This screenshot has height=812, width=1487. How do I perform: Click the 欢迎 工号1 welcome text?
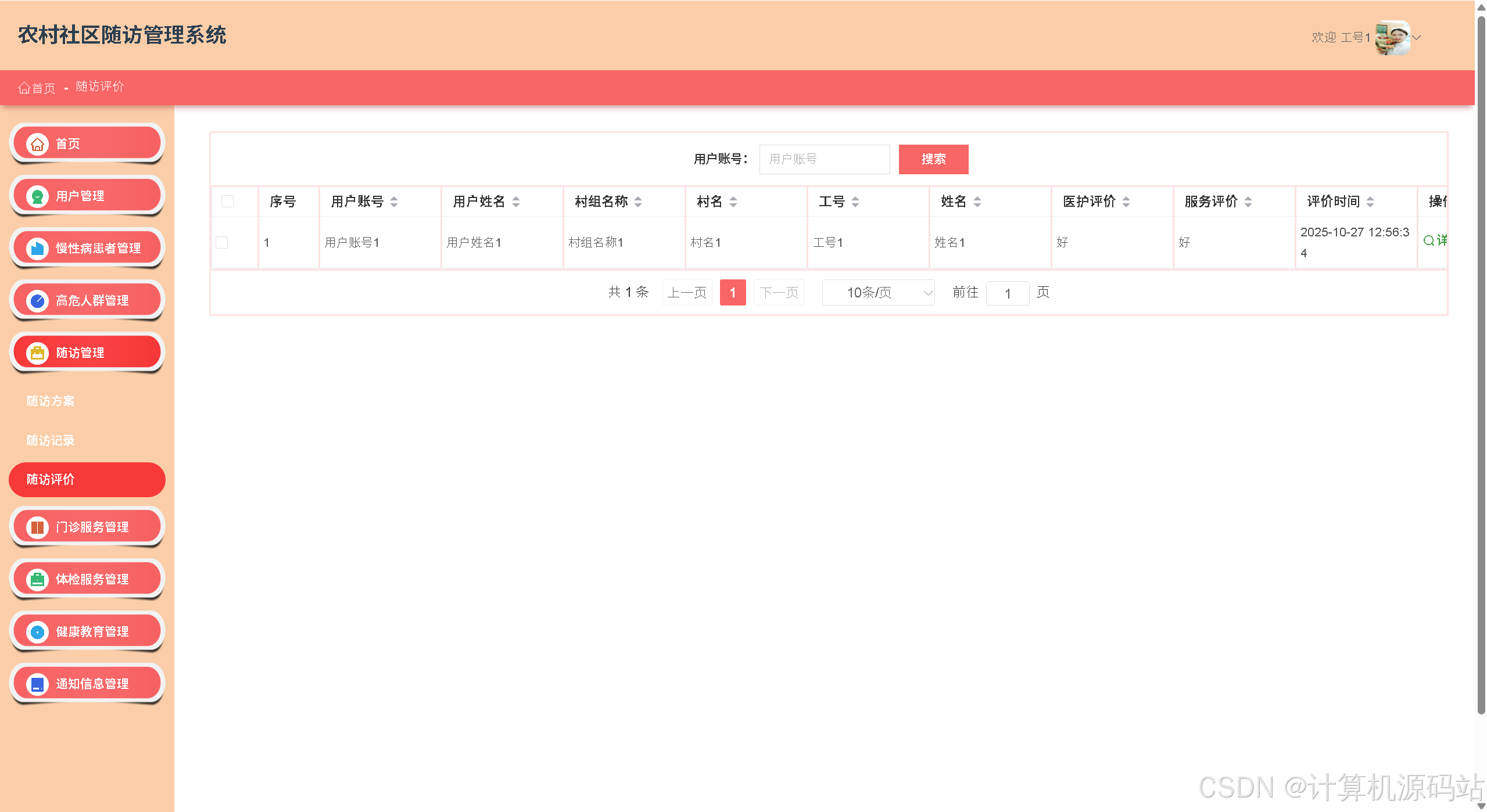(1341, 38)
